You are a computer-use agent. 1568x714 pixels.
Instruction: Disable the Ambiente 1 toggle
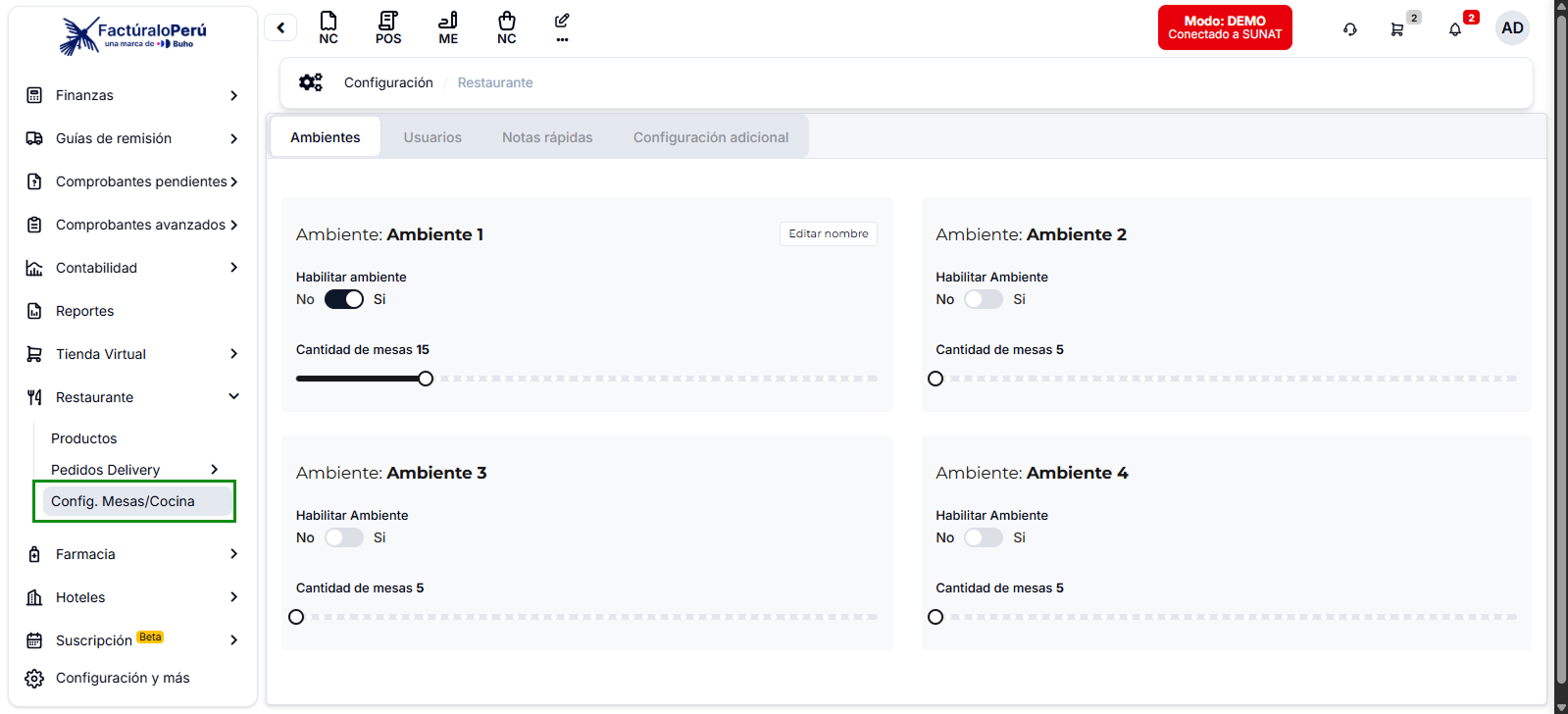pyautogui.click(x=344, y=299)
